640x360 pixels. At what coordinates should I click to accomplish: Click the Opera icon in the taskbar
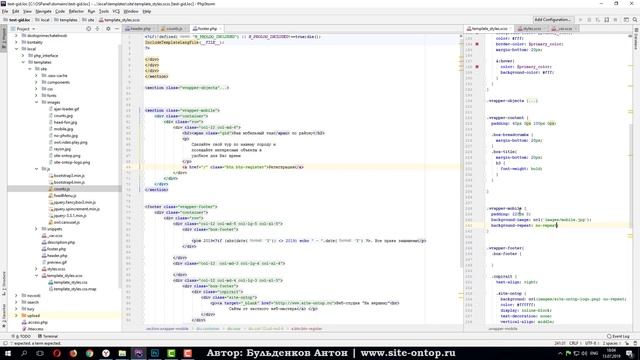click(x=57, y=353)
